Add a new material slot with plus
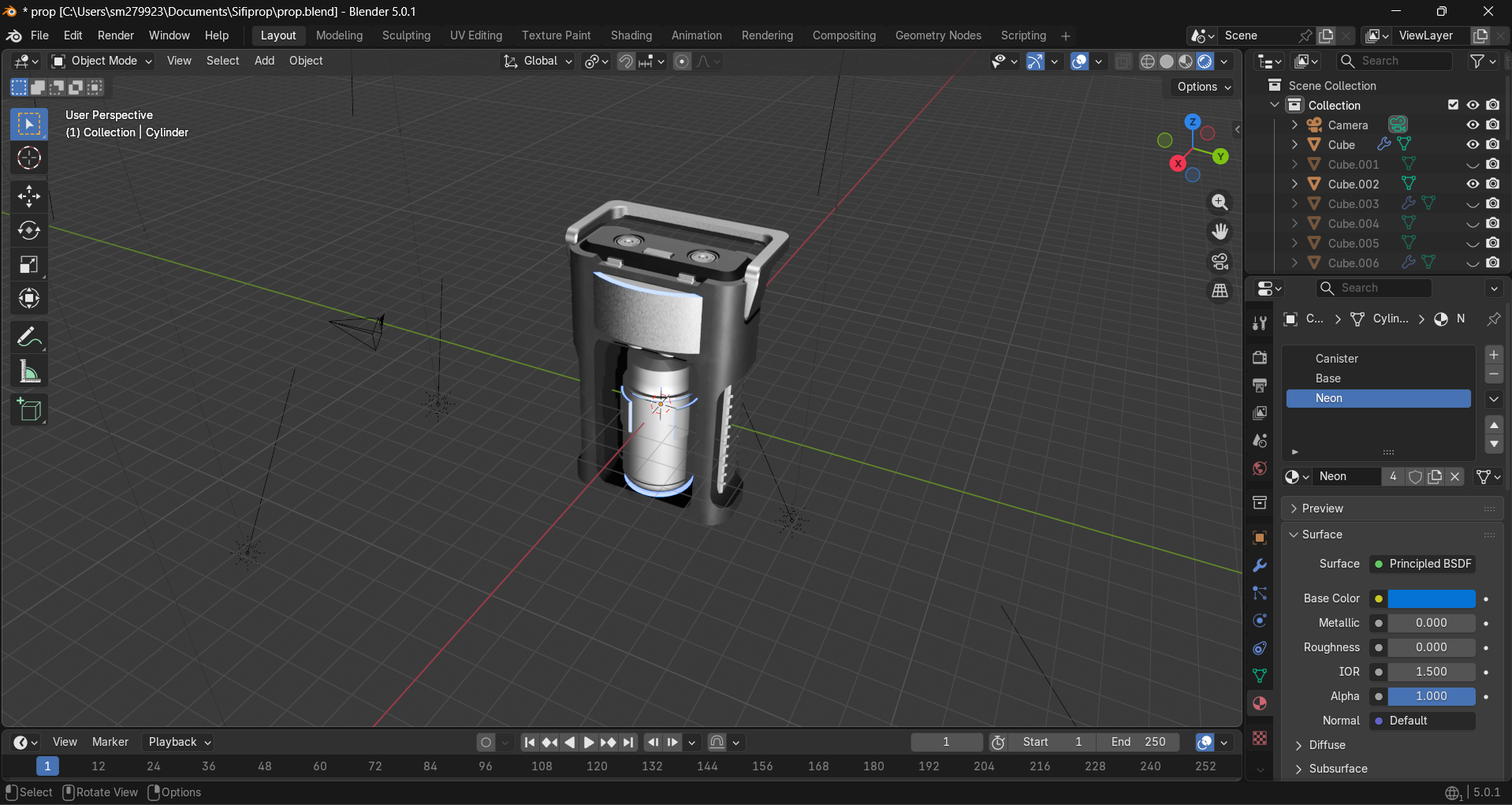The width and height of the screenshot is (1512, 805). tap(1494, 355)
